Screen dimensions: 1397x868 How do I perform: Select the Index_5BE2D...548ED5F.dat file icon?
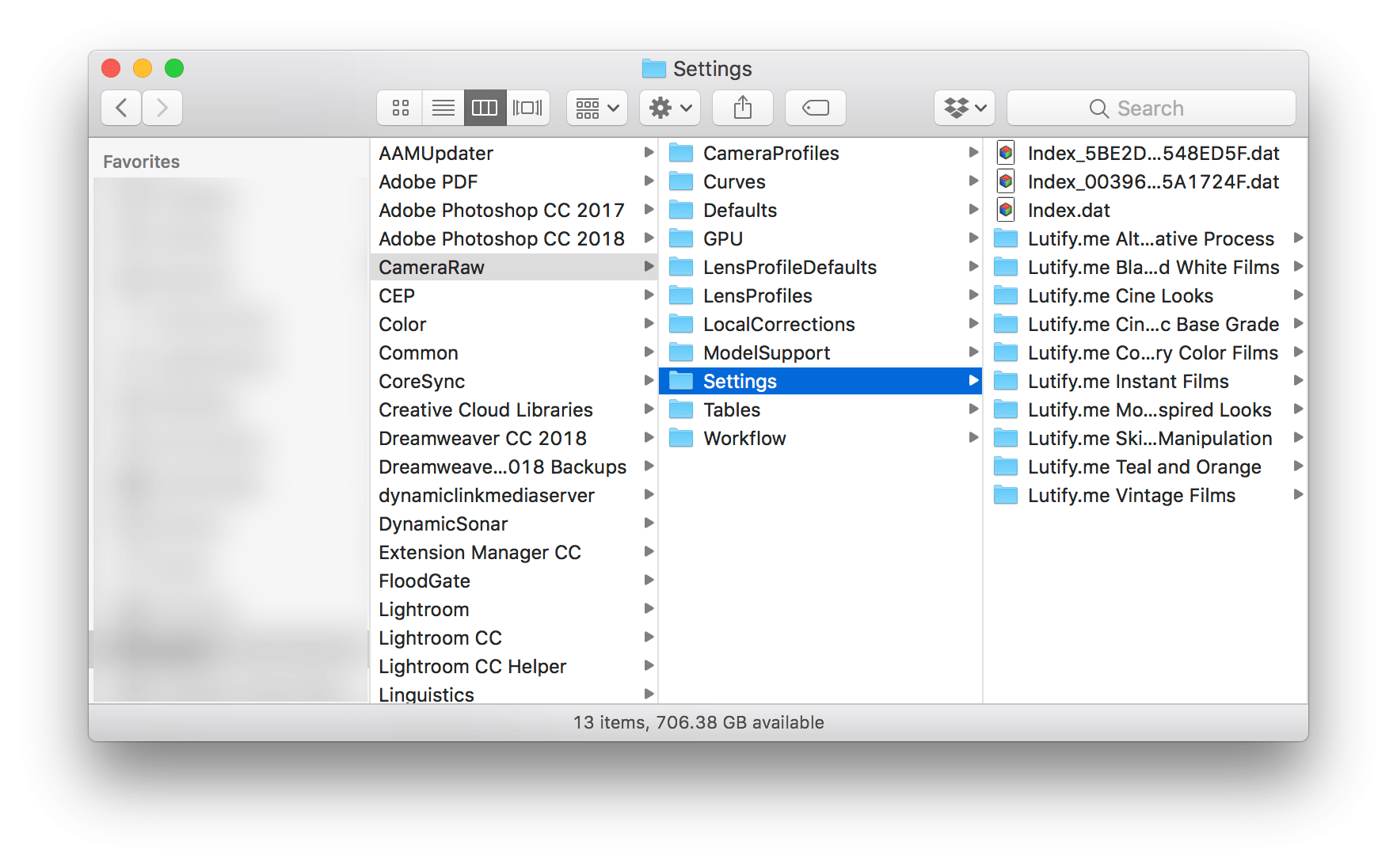point(1006,153)
